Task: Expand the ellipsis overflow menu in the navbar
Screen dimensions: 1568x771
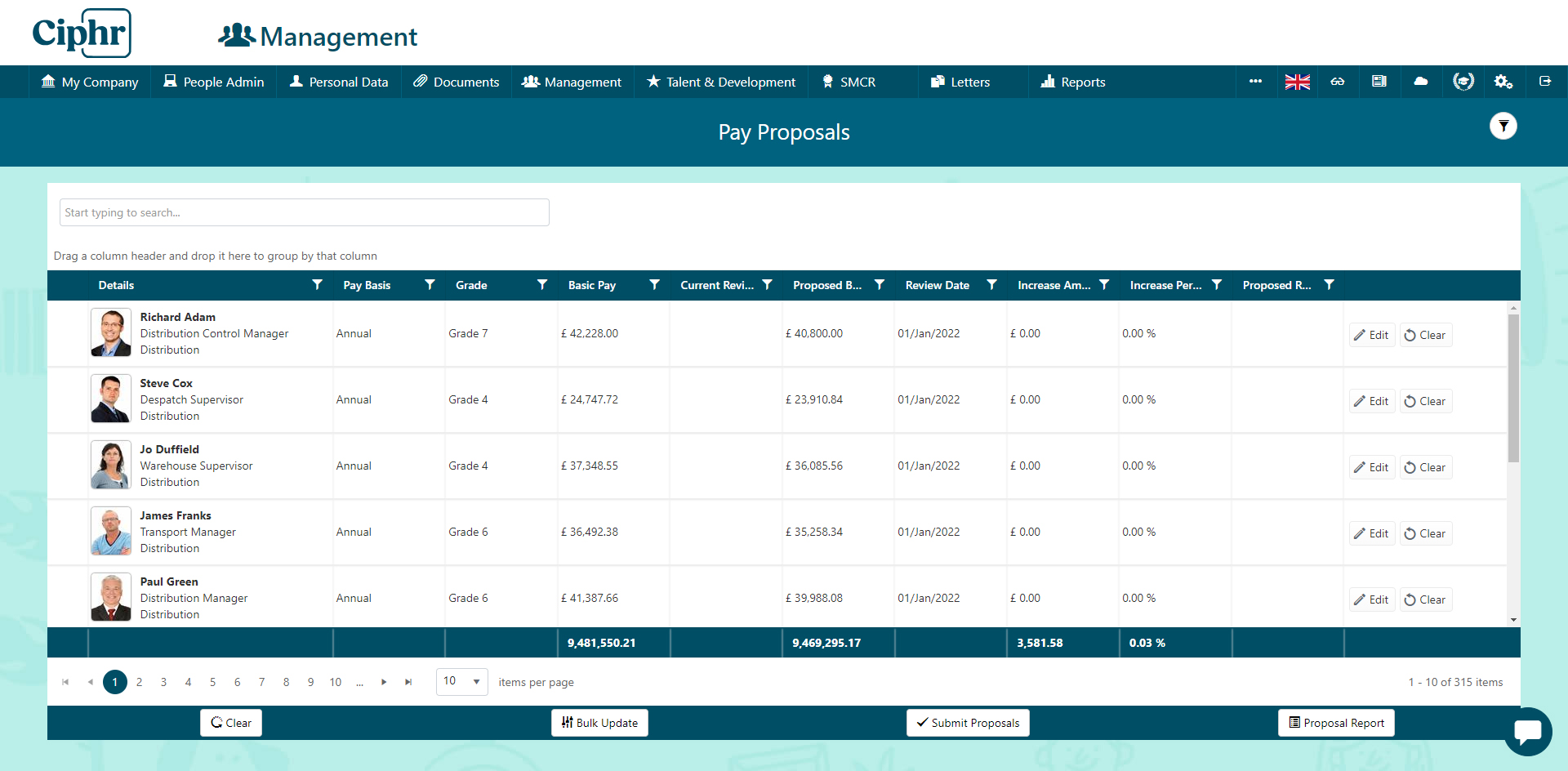Action: click(x=1255, y=82)
